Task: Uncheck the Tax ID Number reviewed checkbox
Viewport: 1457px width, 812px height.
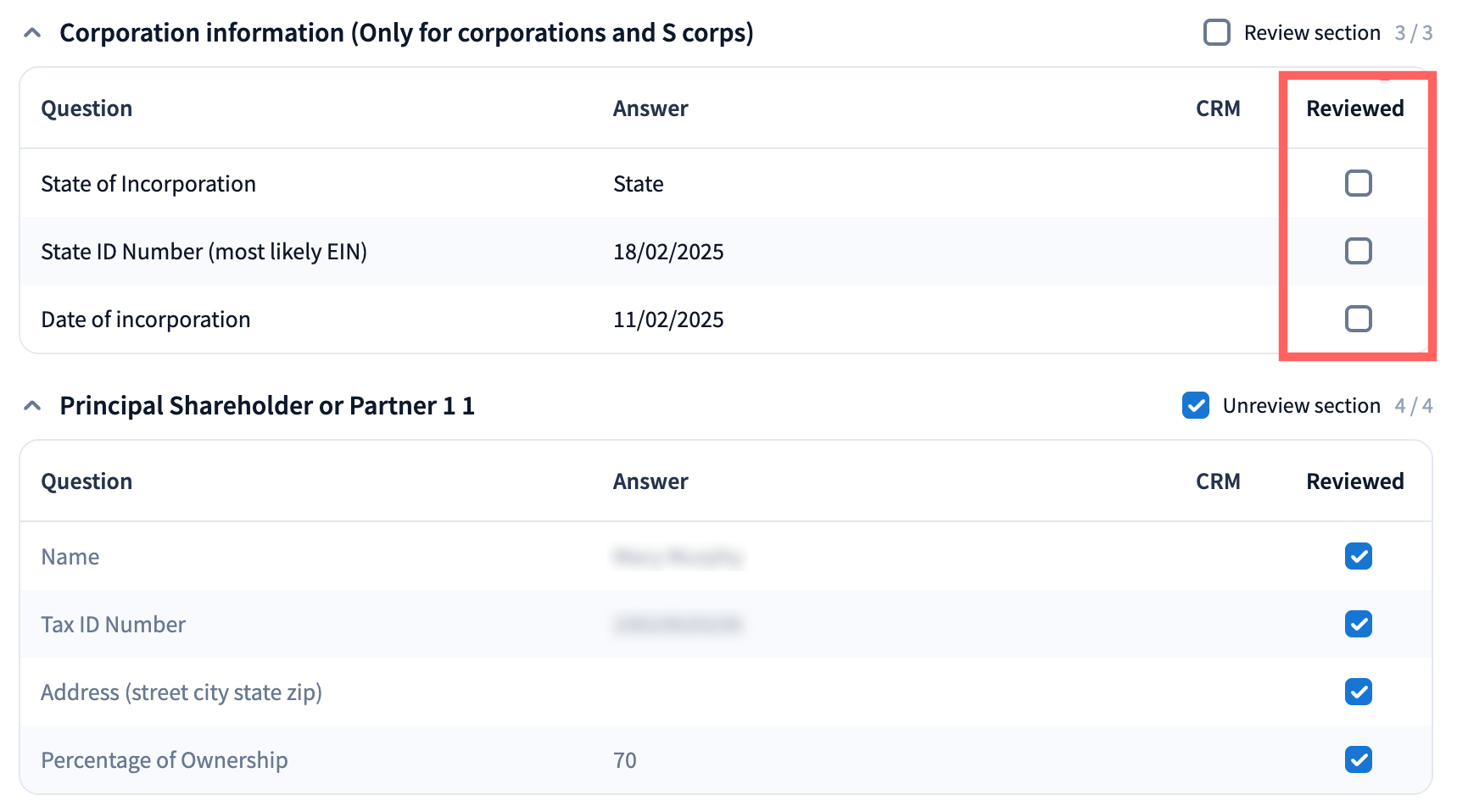Action: (1358, 624)
